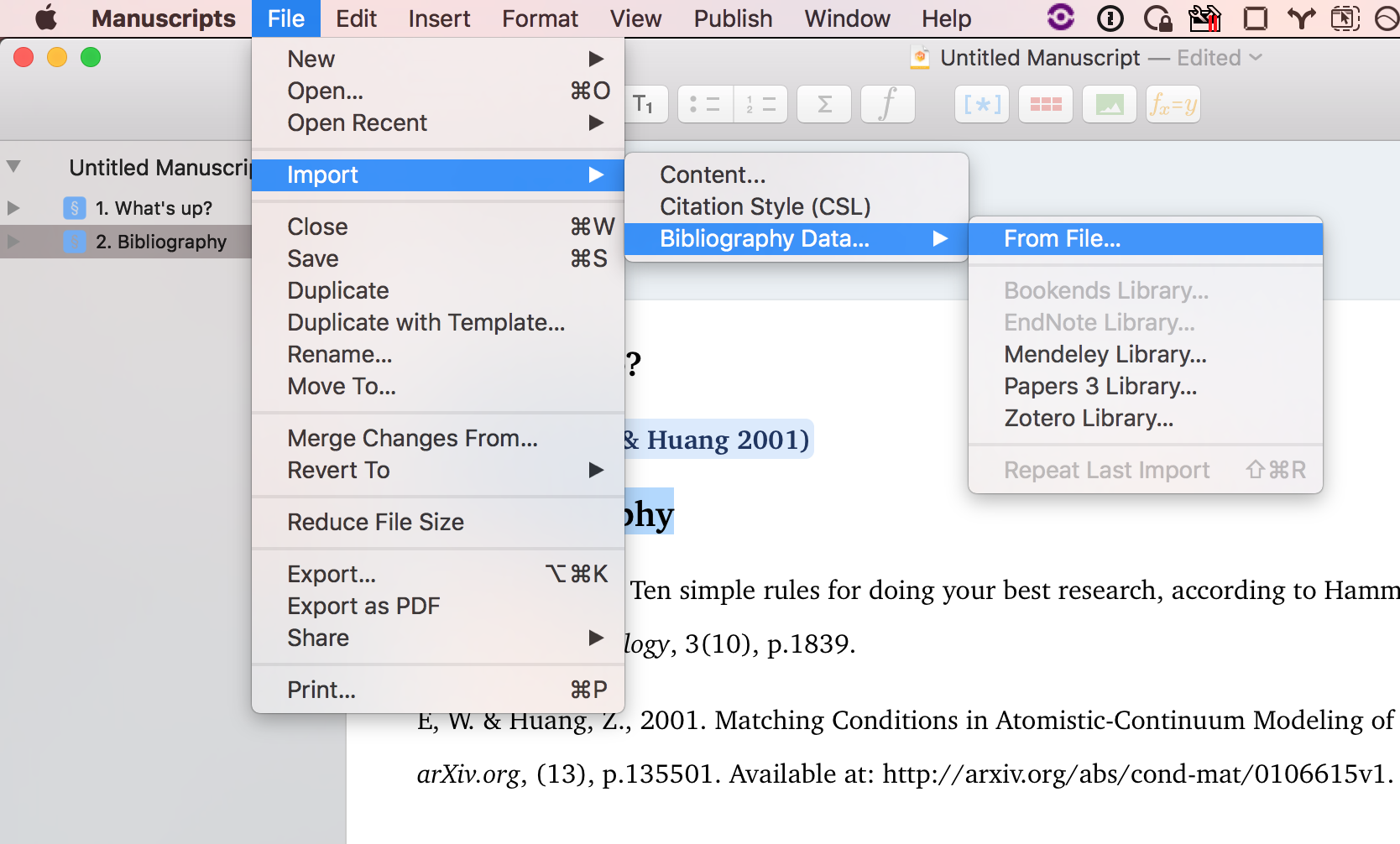Image resolution: width=1400 pixels, height=844 pixels.
Task: Choose Close in the File menu
Action: click(438, 227)
